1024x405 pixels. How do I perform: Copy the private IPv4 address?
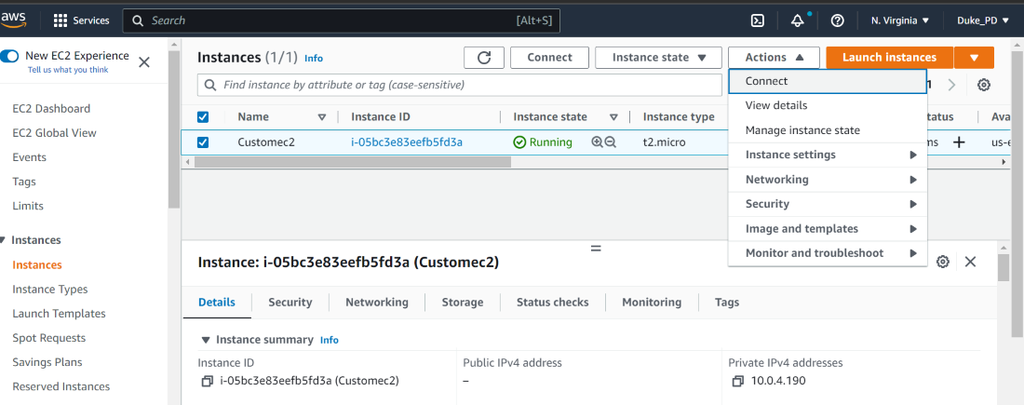738,381
